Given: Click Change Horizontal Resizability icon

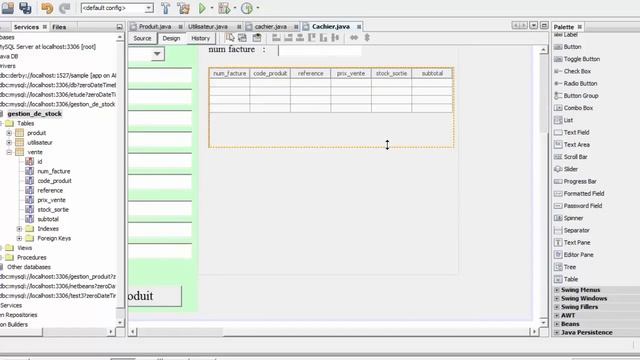Looking at the screenshot, I should tap(354, 38).
